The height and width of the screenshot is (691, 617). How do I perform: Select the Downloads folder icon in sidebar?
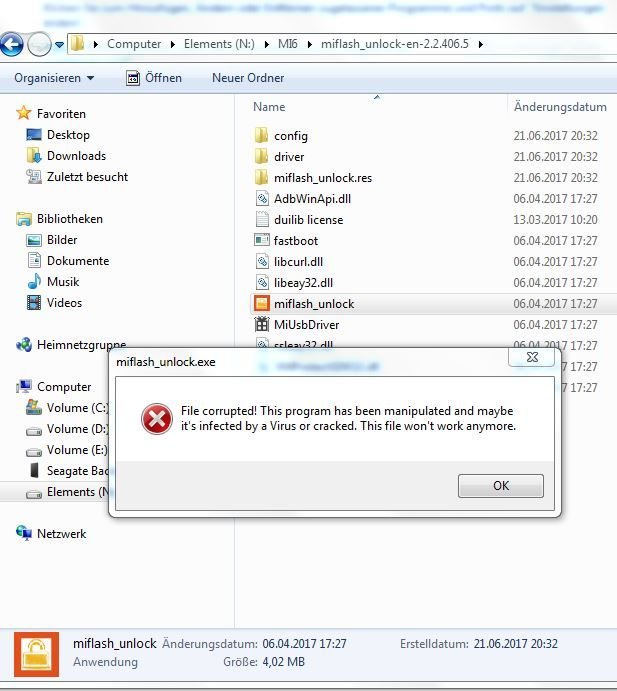point(34,156)
